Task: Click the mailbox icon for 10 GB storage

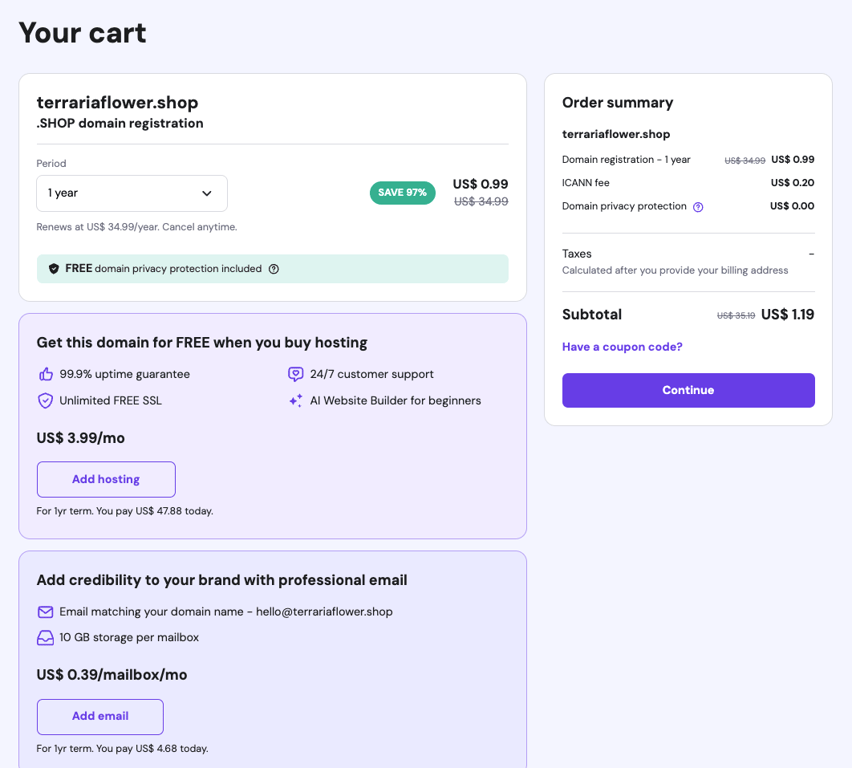Action: pyautogui.click(x=45, y=637)
